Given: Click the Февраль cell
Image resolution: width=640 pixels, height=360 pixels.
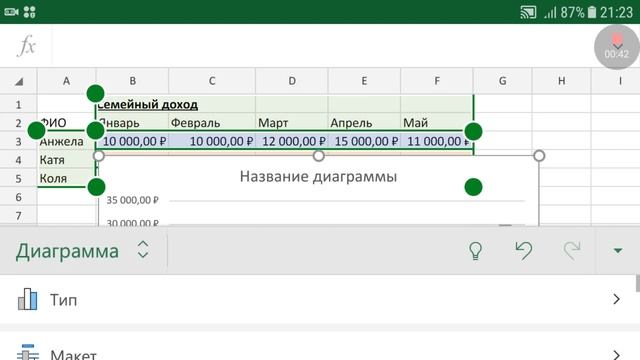Looking at the screenshot, I should tap(212, 123).
